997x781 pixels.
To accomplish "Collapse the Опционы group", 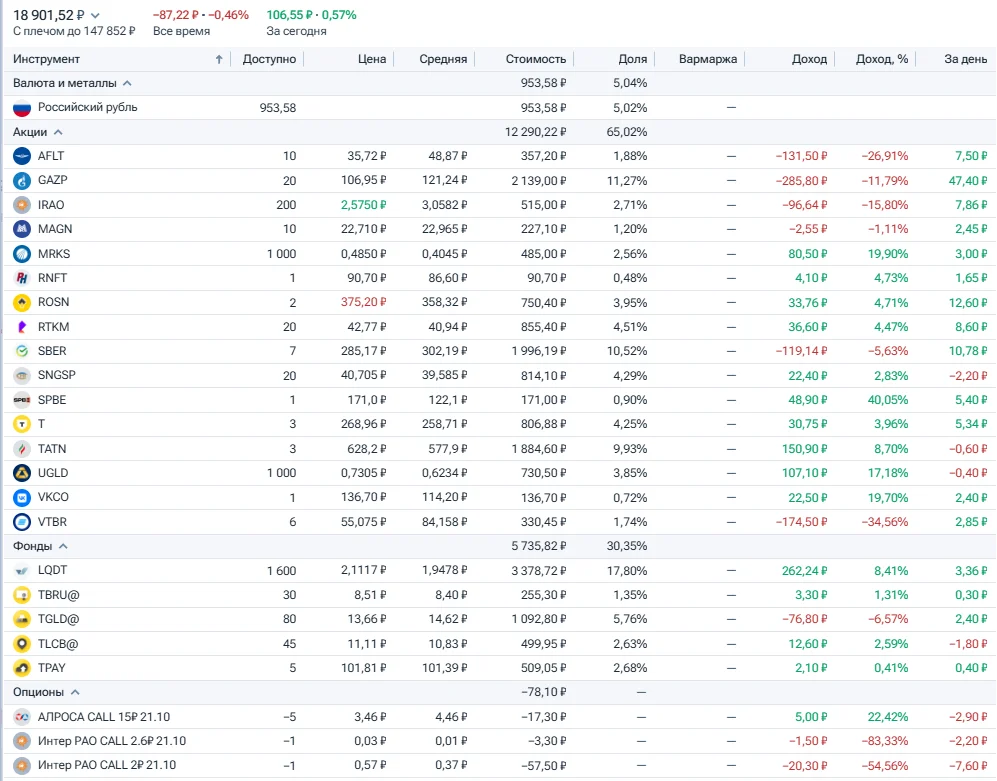I will (75, 692).
